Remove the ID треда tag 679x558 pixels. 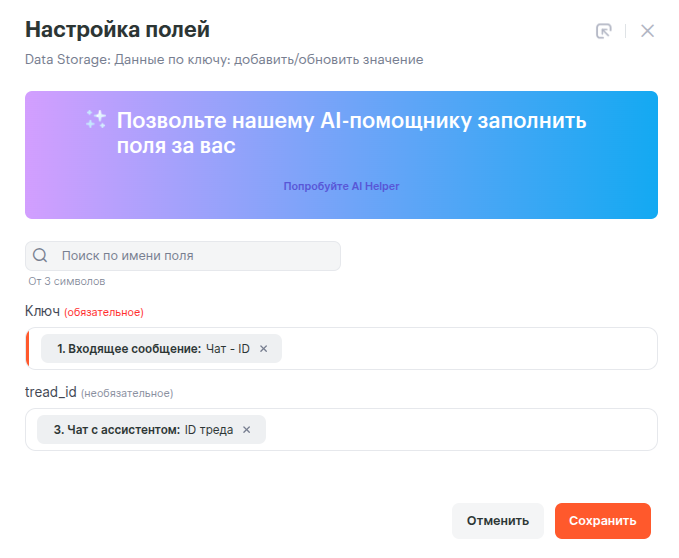click(x=247, y=430)
